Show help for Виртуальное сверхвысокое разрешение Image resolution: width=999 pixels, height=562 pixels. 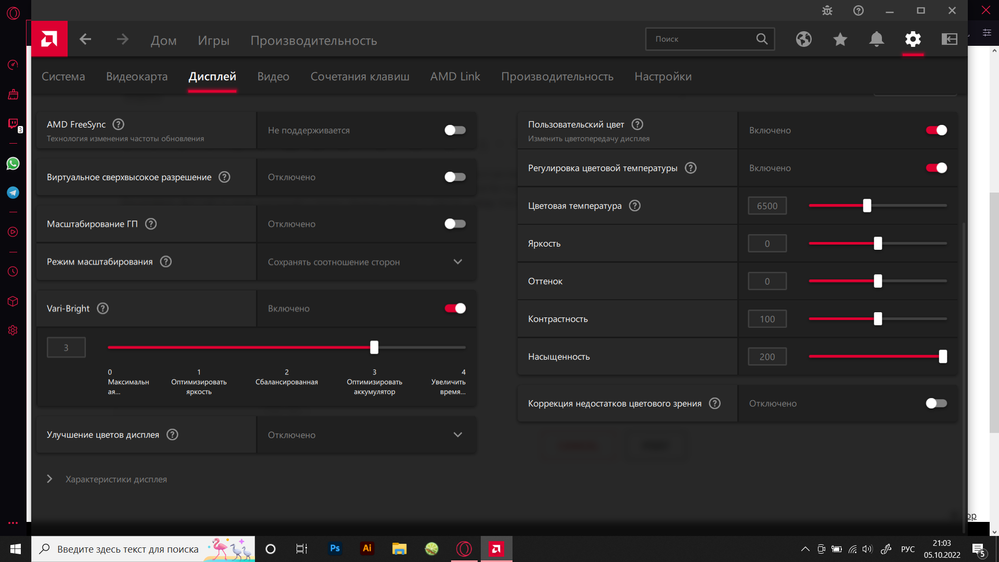coord(224,177)
